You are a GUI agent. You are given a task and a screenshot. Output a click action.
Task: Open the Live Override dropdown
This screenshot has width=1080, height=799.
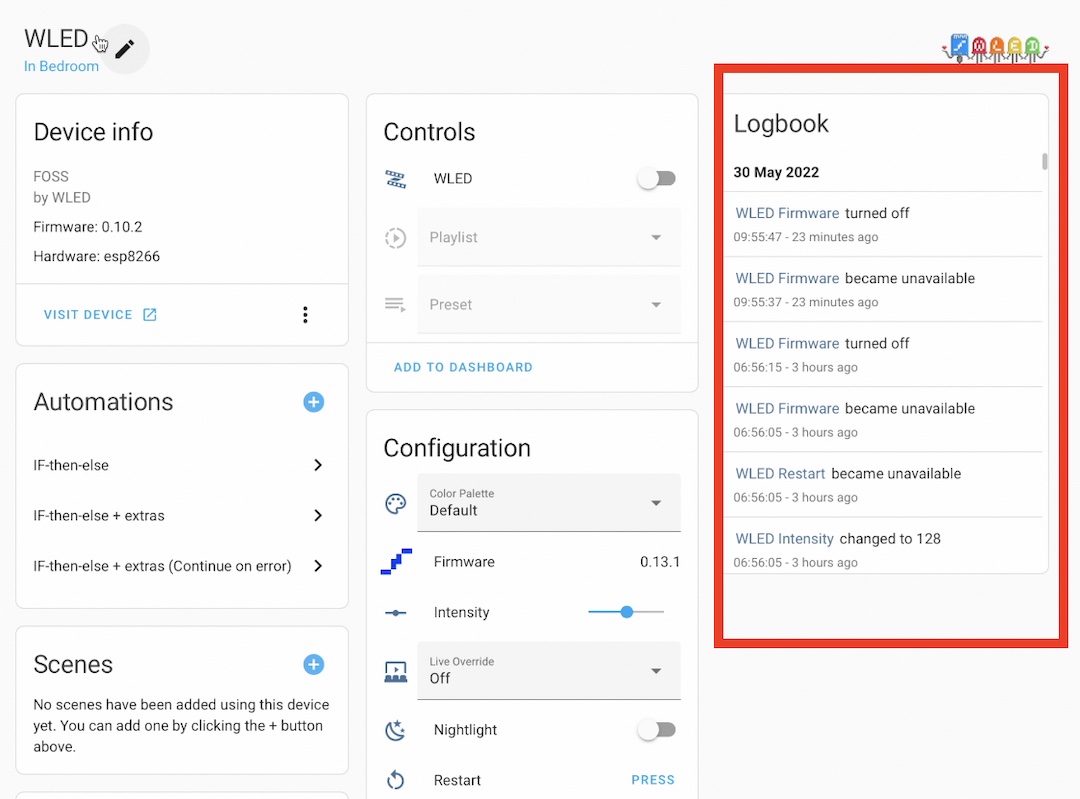tap(549, 671)
